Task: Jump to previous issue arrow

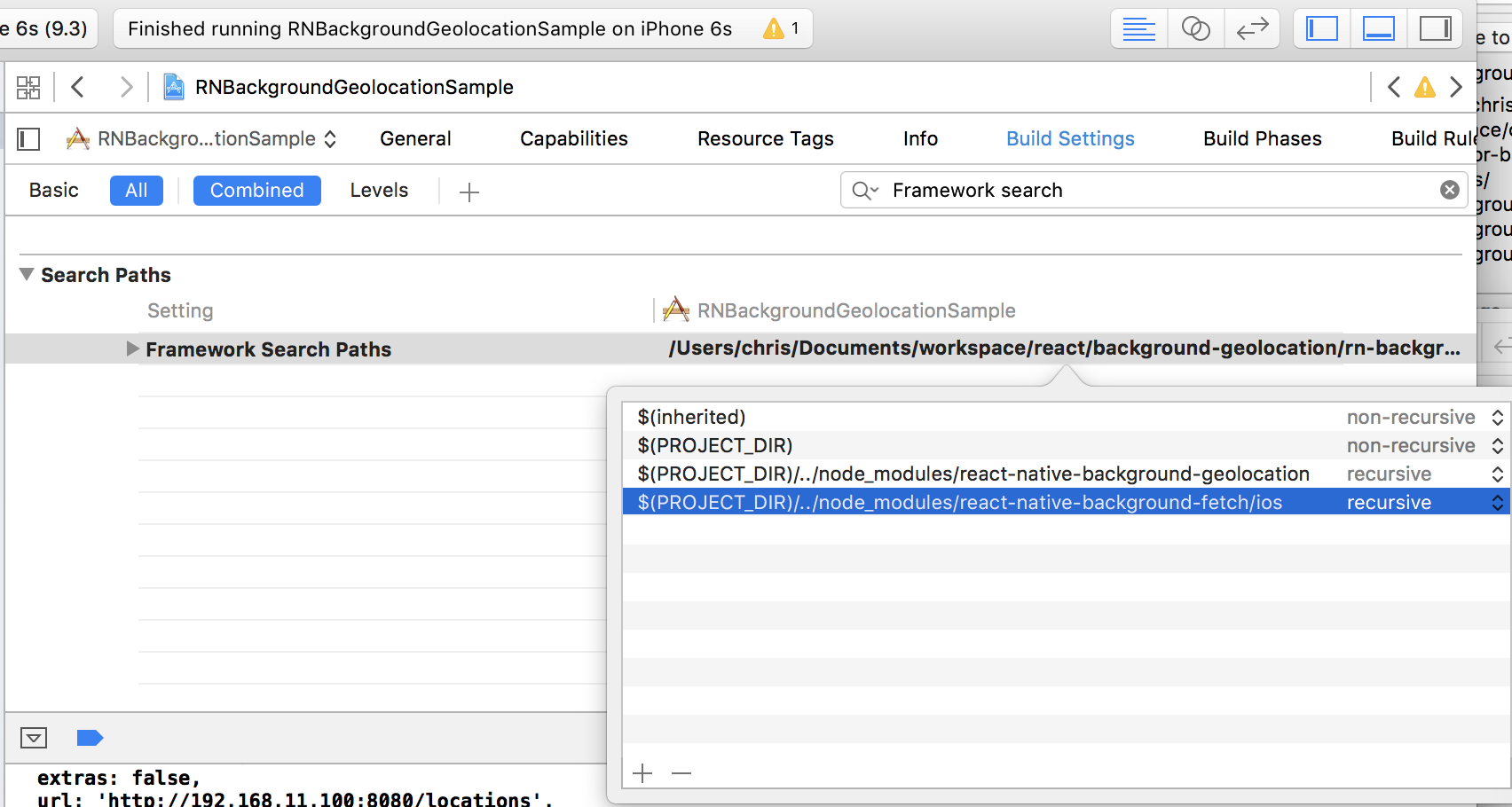Action: [x=1394, y=87]
